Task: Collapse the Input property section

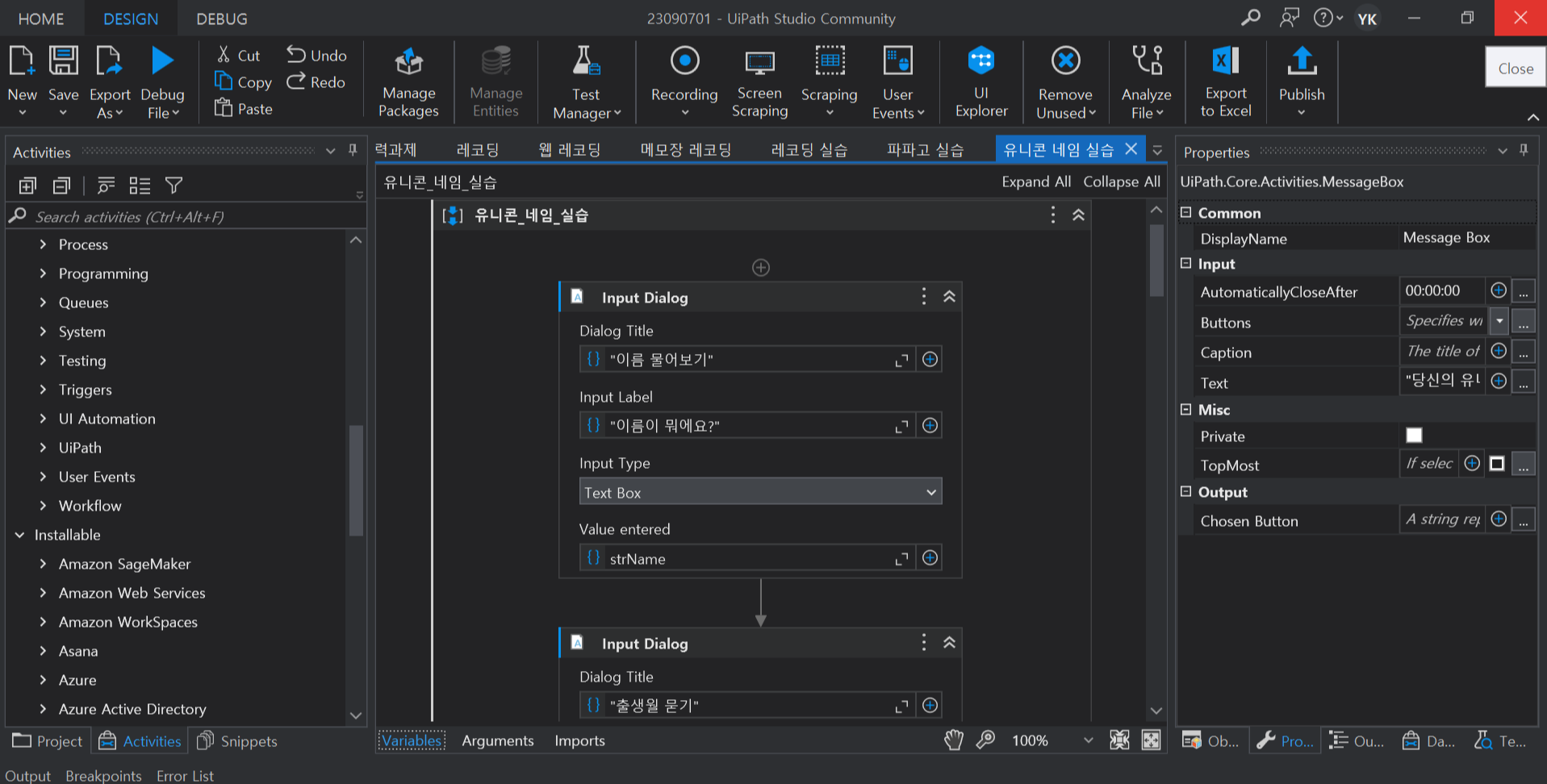Action: (x=1185, y=263)
